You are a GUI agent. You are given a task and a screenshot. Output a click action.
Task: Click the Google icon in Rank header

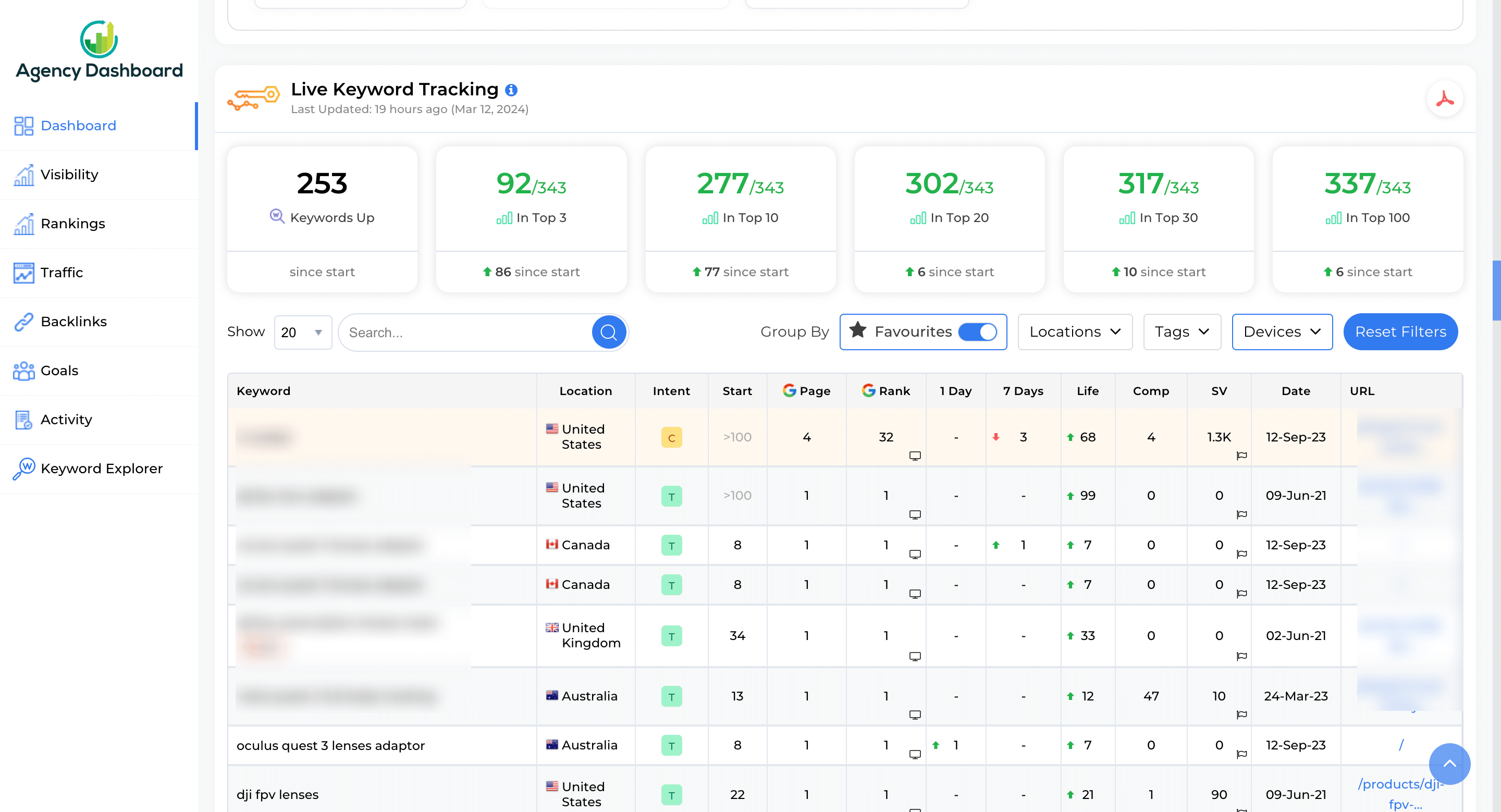868,390
